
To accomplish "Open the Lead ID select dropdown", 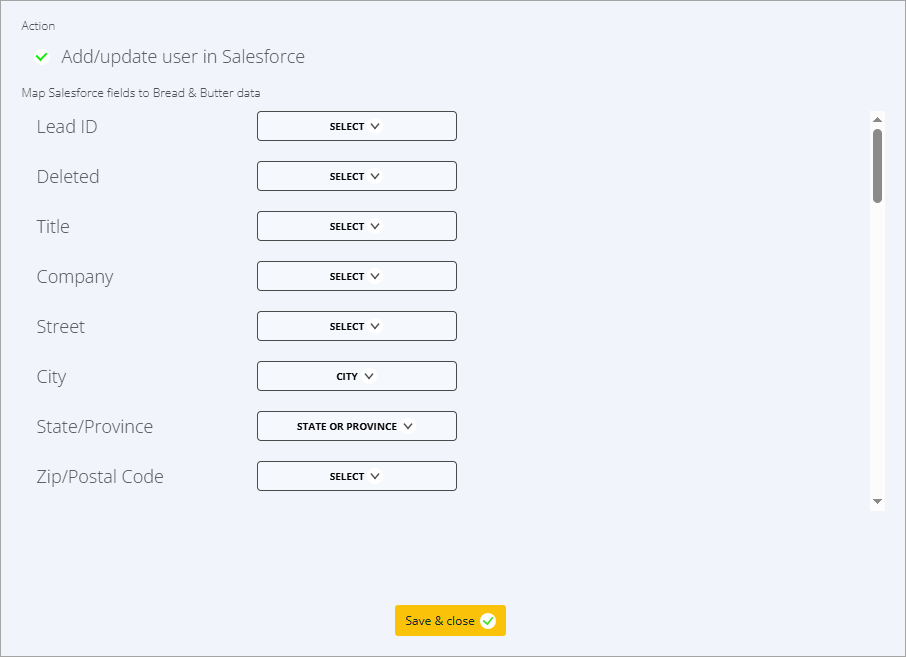I will [x=356, y=126].
